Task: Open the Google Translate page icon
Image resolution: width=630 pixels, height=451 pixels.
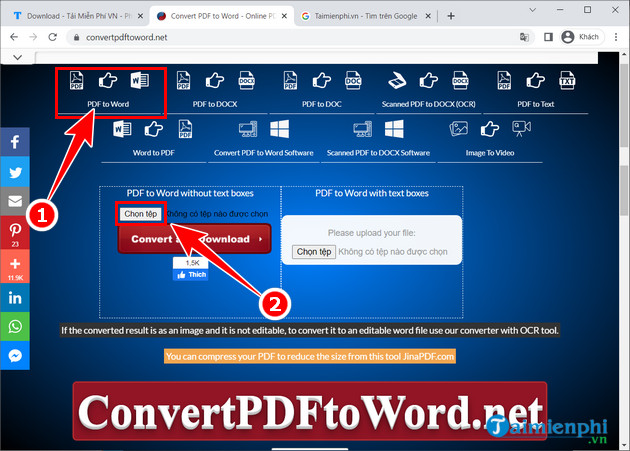Action: pos(524,37)
